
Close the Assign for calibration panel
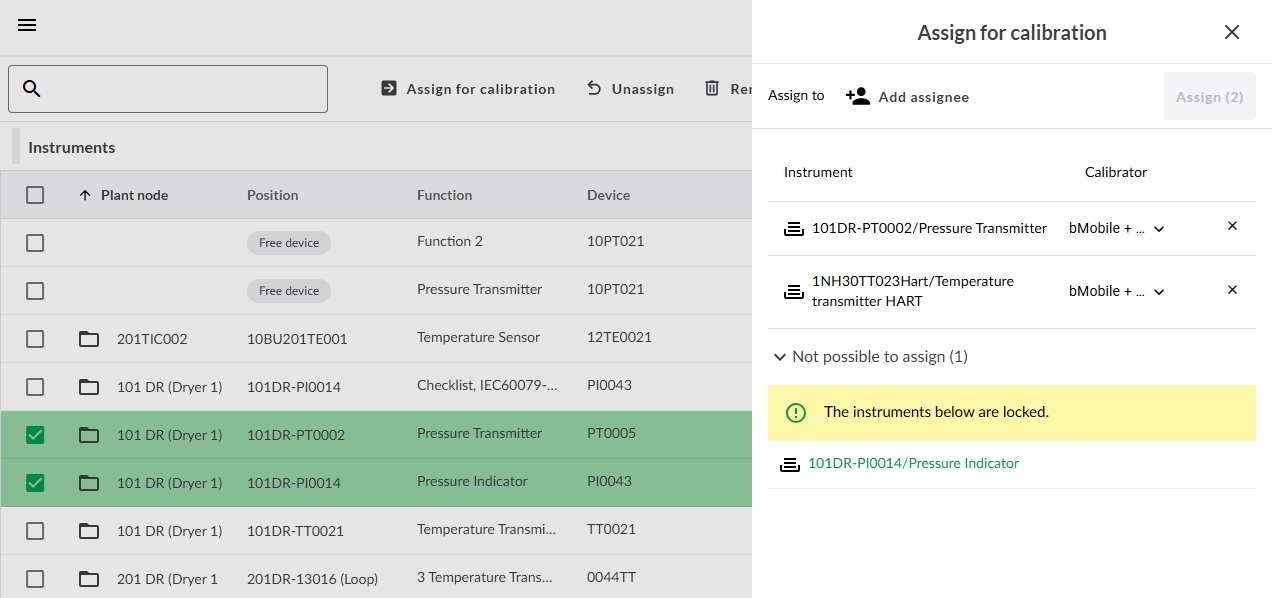pos(1232,32)
